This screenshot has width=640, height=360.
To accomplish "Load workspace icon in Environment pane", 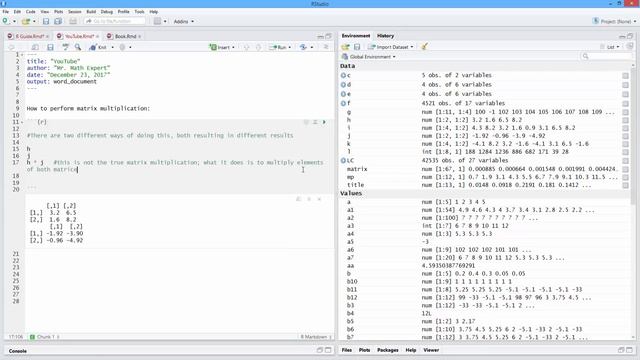I will click(345, 47).
